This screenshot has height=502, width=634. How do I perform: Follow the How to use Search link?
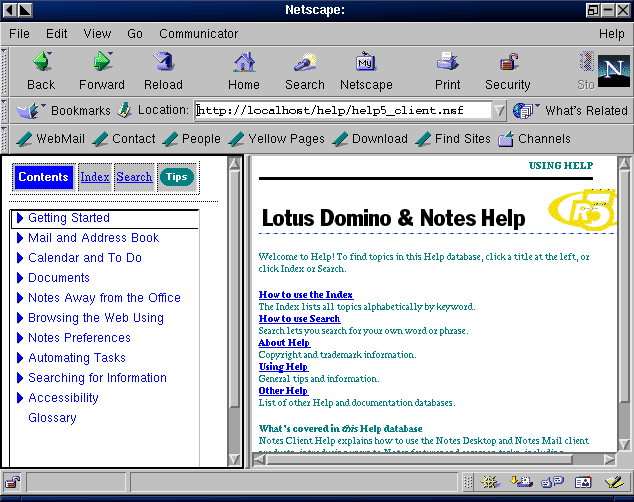click(299, 318)
